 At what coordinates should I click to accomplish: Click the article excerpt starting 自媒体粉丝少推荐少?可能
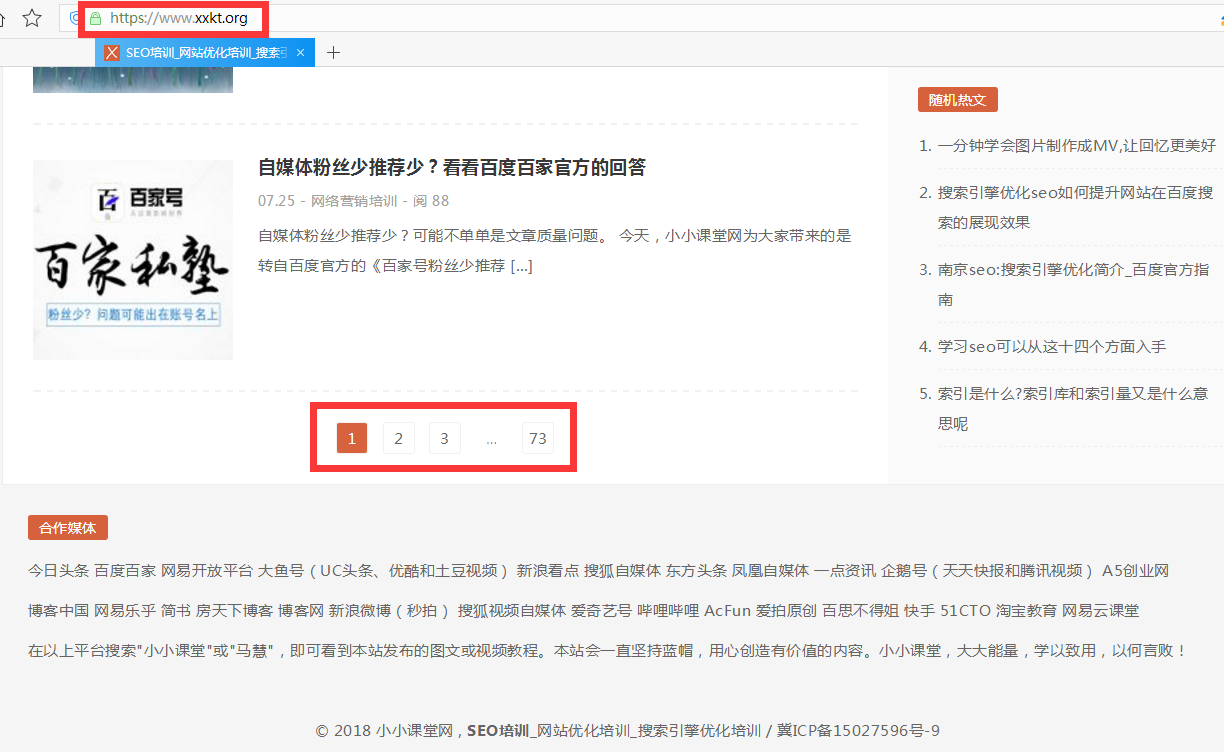(555, 251)
